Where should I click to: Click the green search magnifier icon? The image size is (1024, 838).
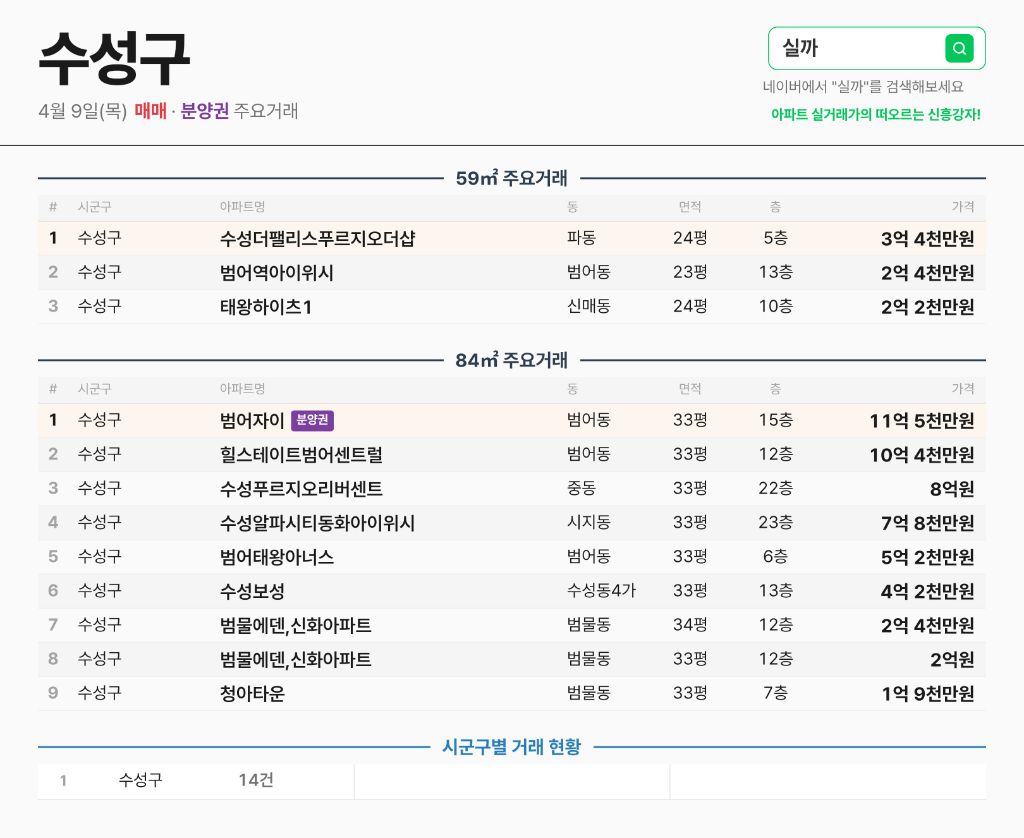(959, 48)
